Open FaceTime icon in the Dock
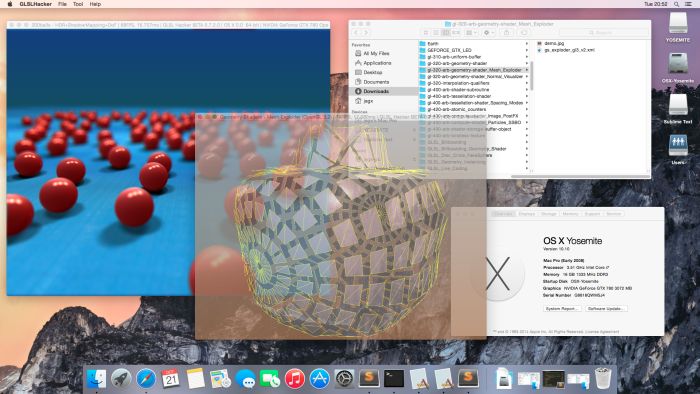700x394 pixels. (x=270, y=379)
